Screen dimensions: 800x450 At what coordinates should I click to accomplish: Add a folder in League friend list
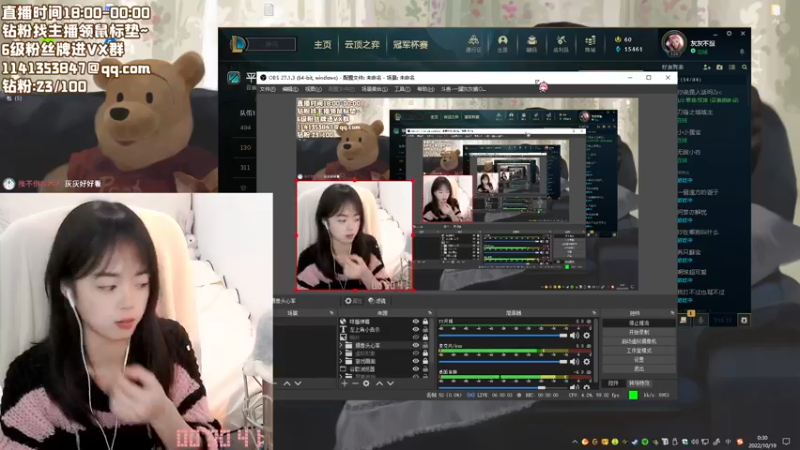pos(719,67)
